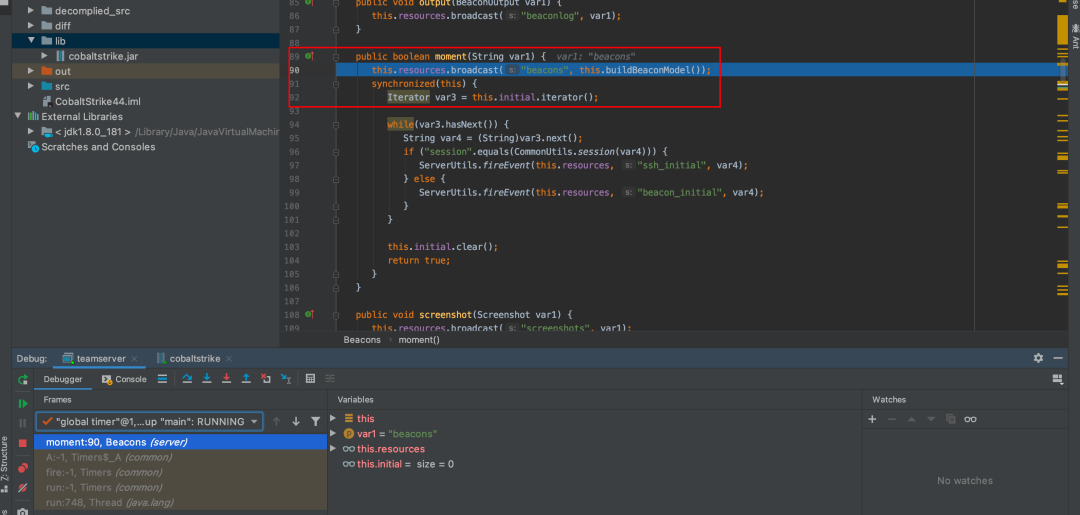Close the teamserver debug tab
The height and width of the screenshot is (515, 1080).
click(x=135, y=359)
